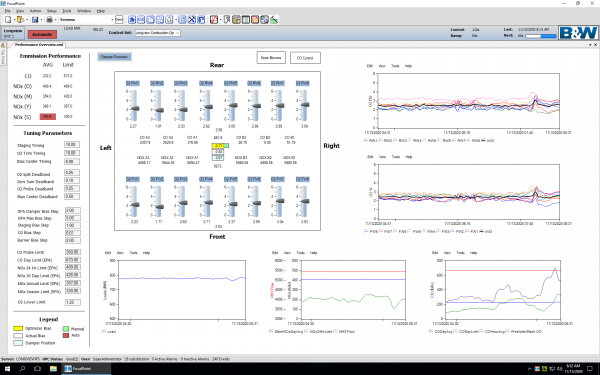Open Edit menu of the Load chart
Screen dimensions: 600x375
tap(108, 253)
